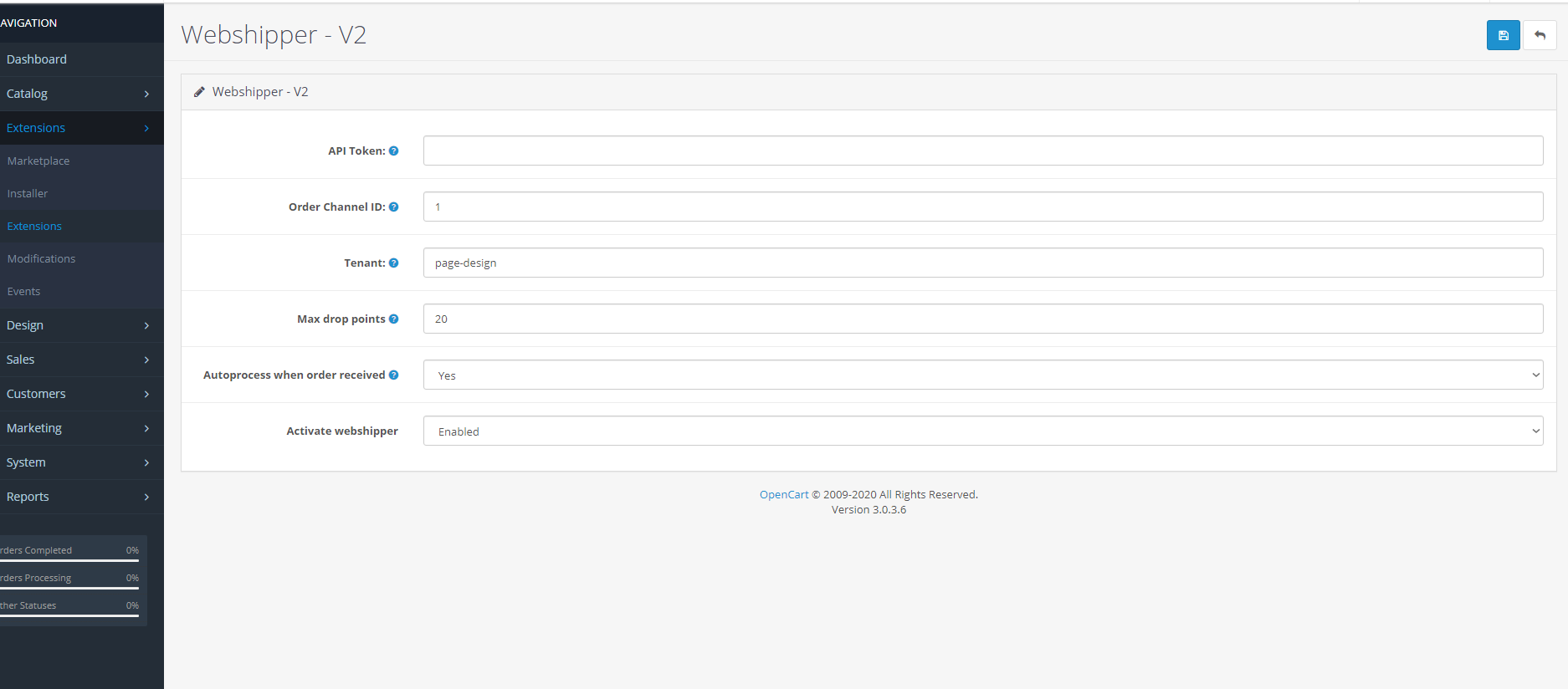The height and width of the screenshot is (689, 1568).
Task: Click the Order Channel ID field
Action: [983, 207]
